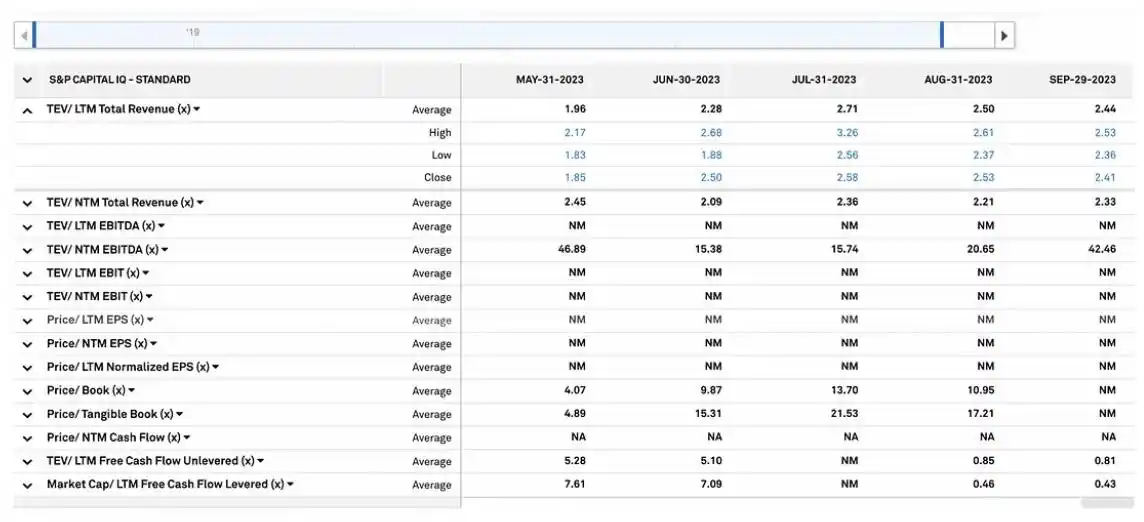Expand Market Cap/ LTM Free Cash Flow Levered

27,485
